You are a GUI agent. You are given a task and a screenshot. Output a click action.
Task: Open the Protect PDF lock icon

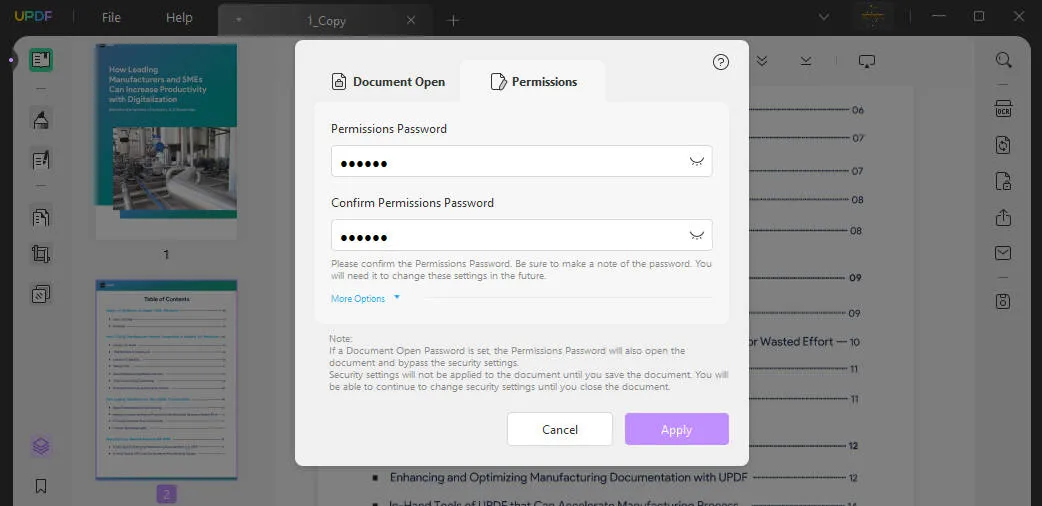[1003, 181]
